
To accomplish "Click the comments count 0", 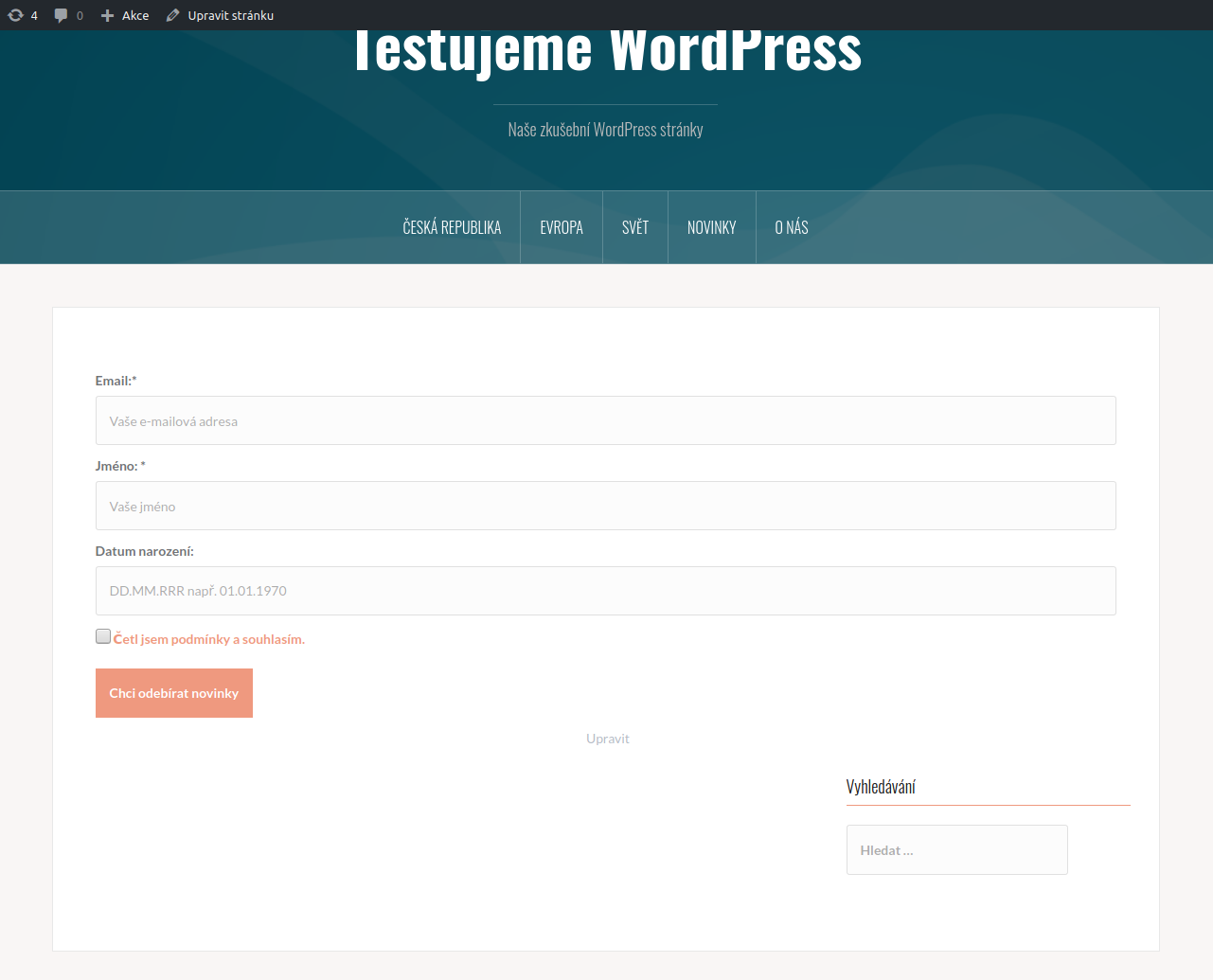I will click(80, 15).
